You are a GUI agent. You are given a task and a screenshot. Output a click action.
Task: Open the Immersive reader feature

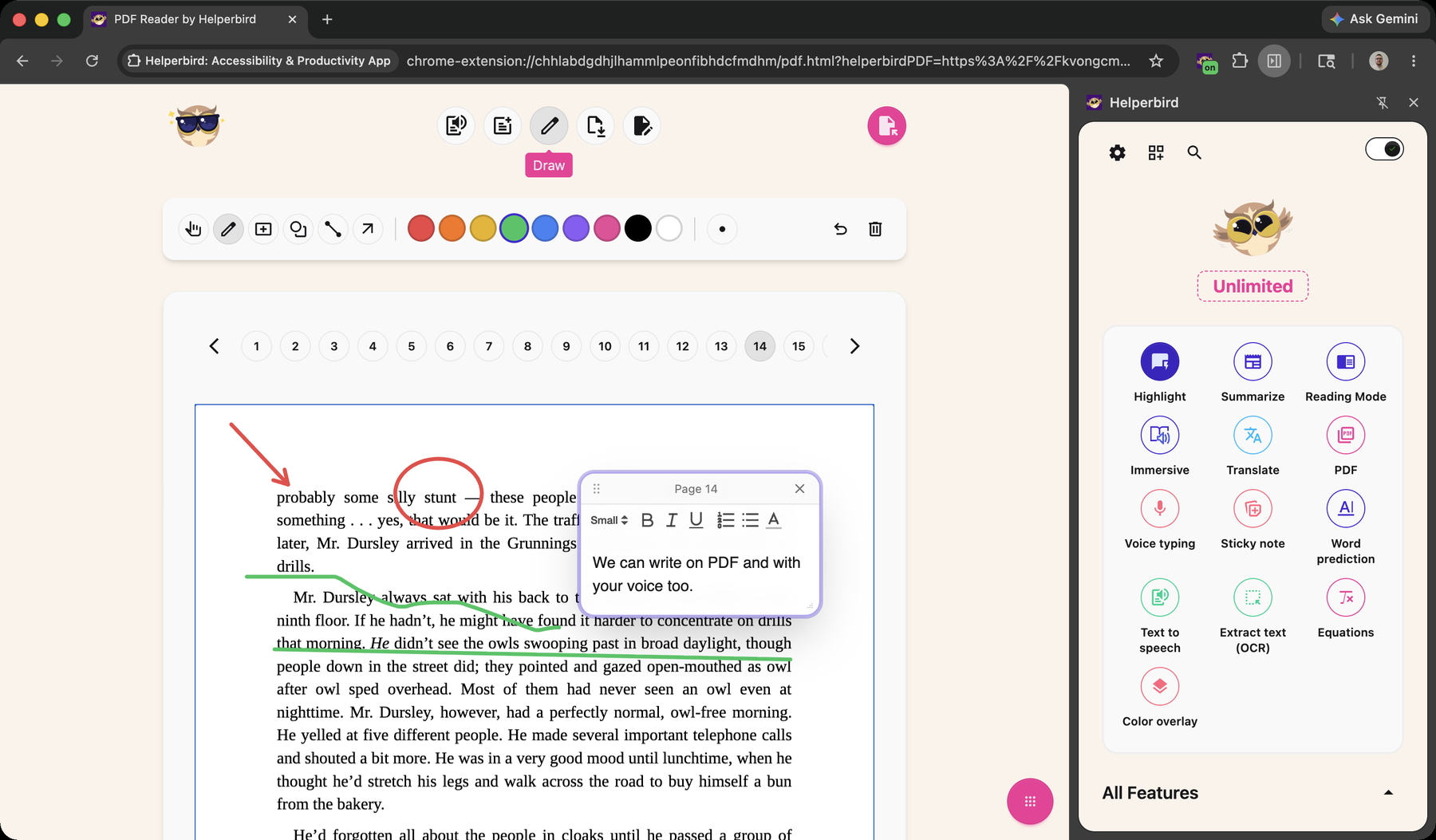1160,446
